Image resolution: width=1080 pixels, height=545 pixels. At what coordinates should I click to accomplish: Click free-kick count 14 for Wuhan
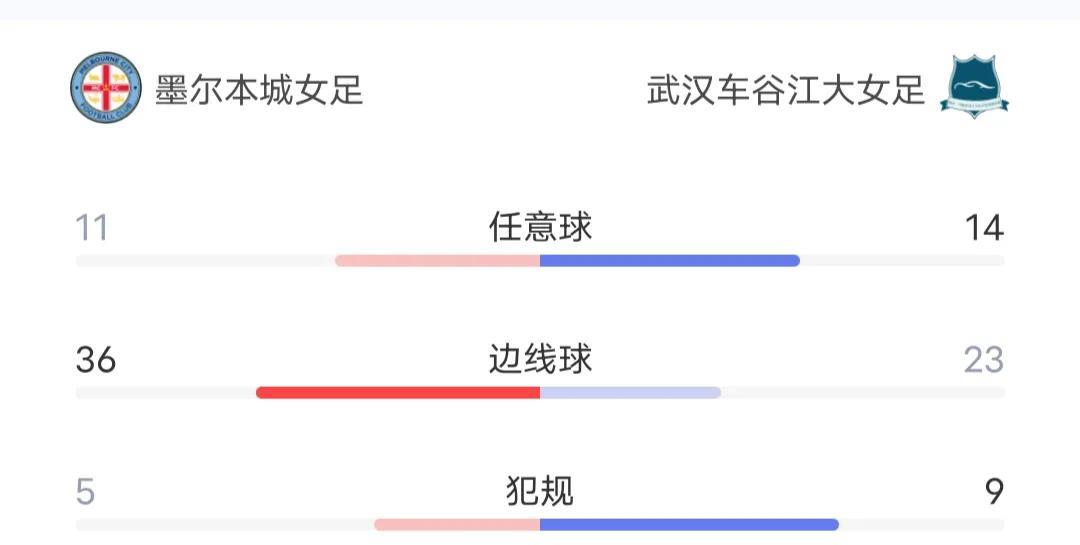(x=984, y=227)
